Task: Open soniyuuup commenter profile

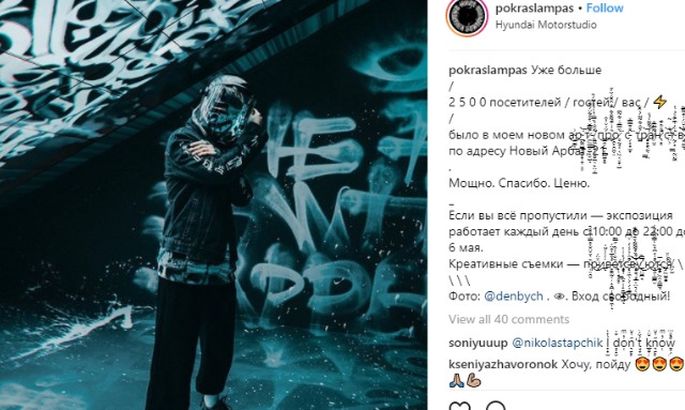Action: (x=478, y=343)
